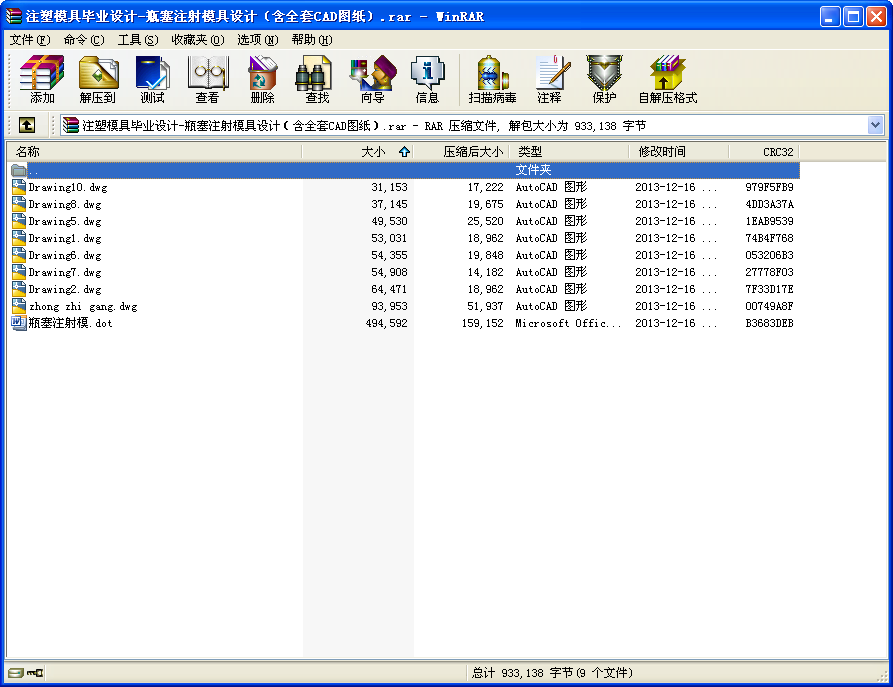The width and height of the screenshot is (893, 687).
Task: Select the 瓶塞注射模.dot document
Action: (70, 323)
